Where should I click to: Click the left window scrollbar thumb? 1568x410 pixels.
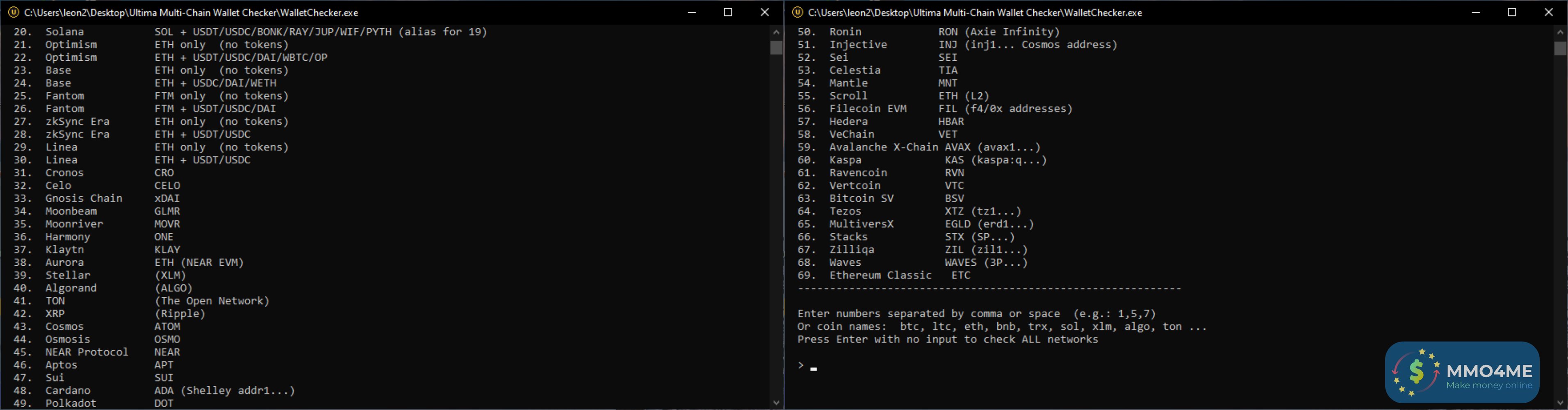click(776, 48)
